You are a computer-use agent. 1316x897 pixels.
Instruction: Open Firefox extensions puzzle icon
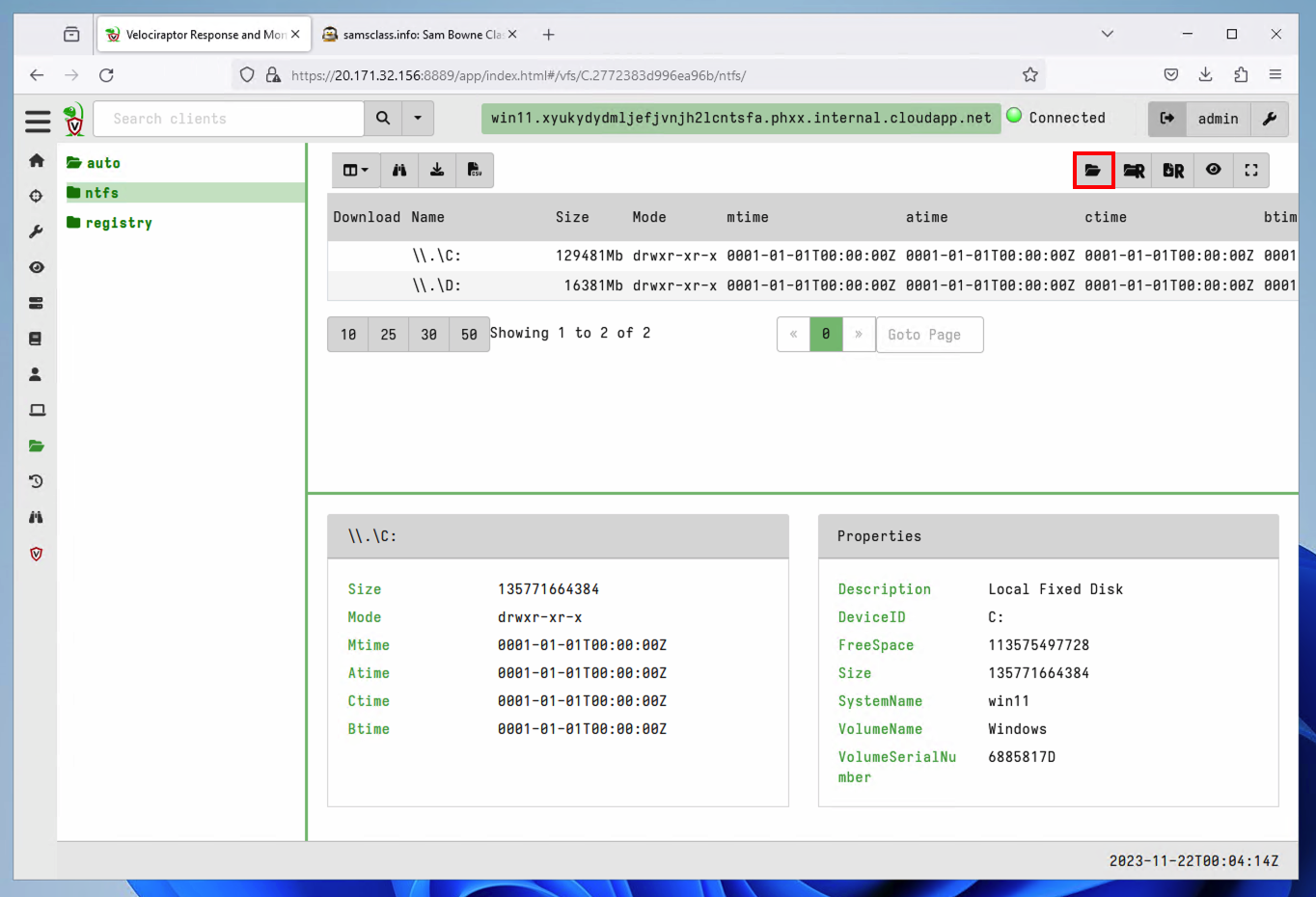click(1241, 75)
